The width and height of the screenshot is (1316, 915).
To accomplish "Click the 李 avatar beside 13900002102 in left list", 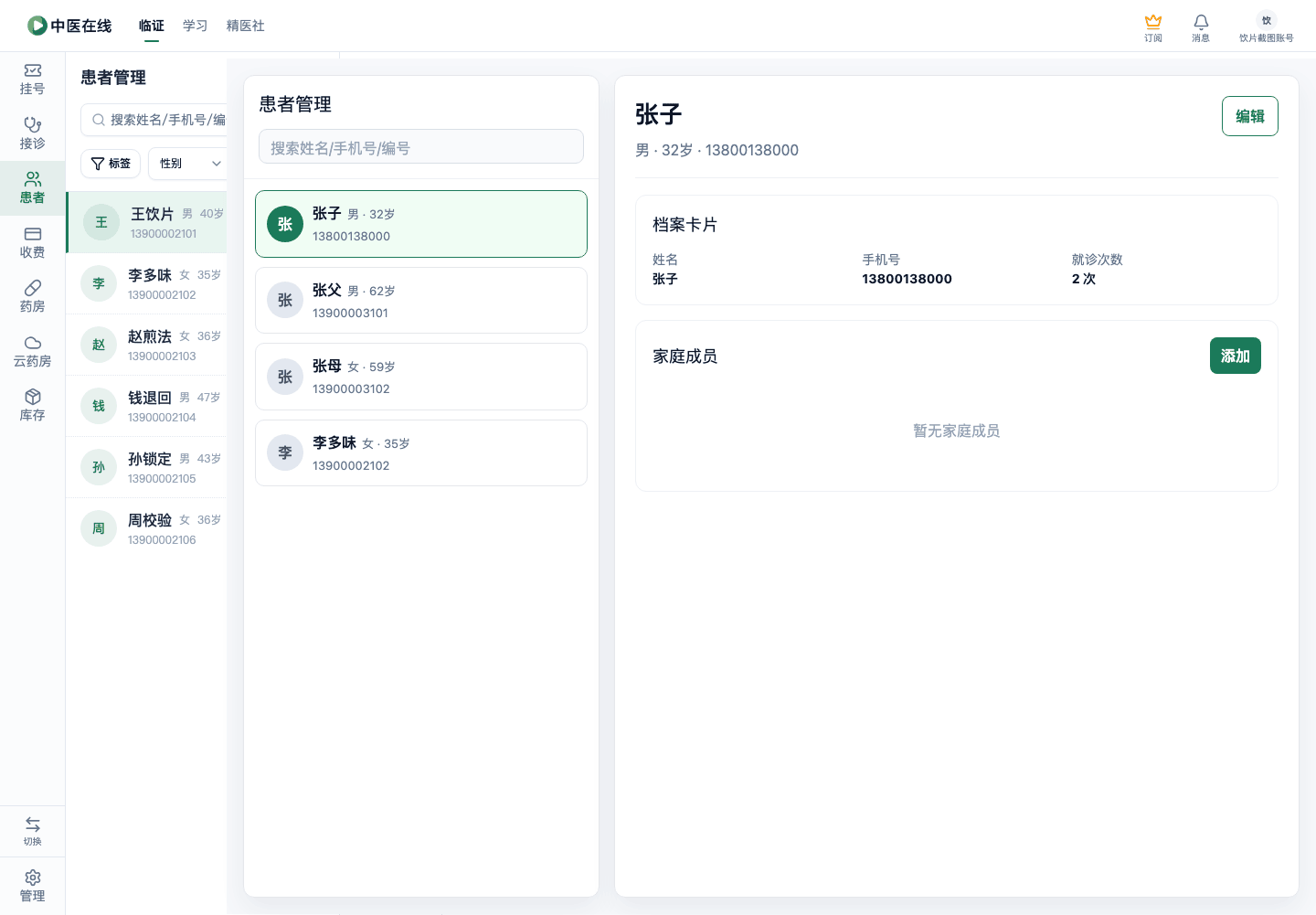I will click(99, 283).
